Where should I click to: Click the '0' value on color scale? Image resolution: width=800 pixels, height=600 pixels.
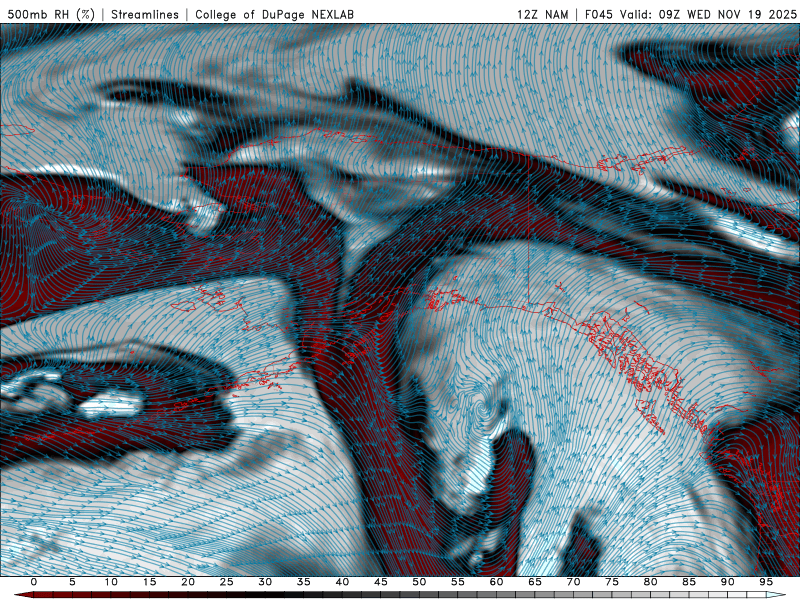34,582
